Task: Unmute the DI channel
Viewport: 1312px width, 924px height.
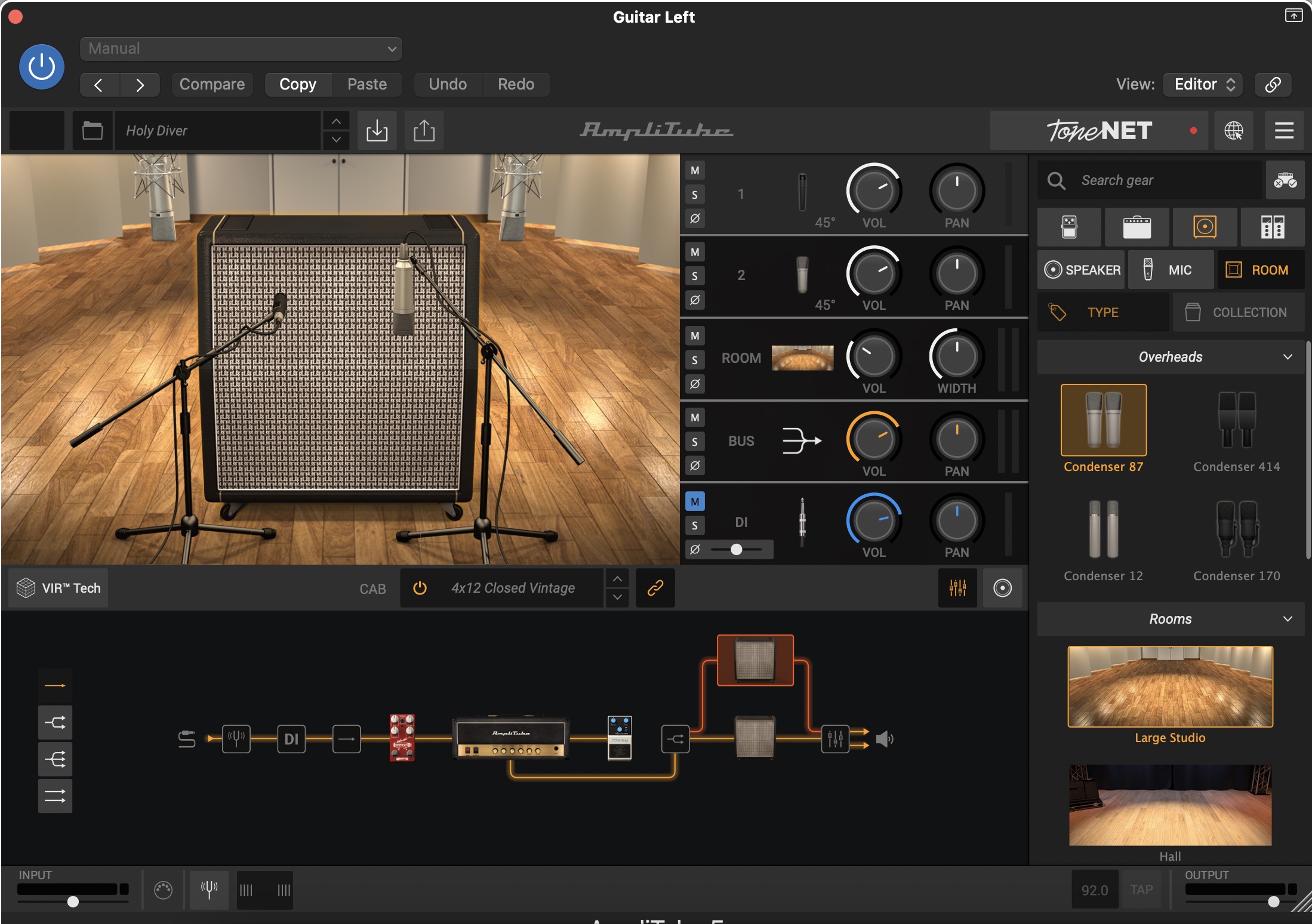Action: click(x=695, y=501)
